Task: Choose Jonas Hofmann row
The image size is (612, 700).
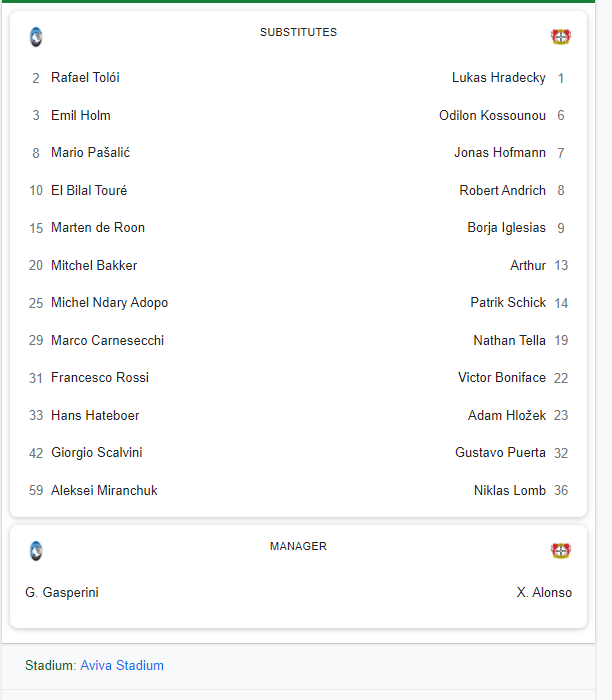Action: click(499, 153)
